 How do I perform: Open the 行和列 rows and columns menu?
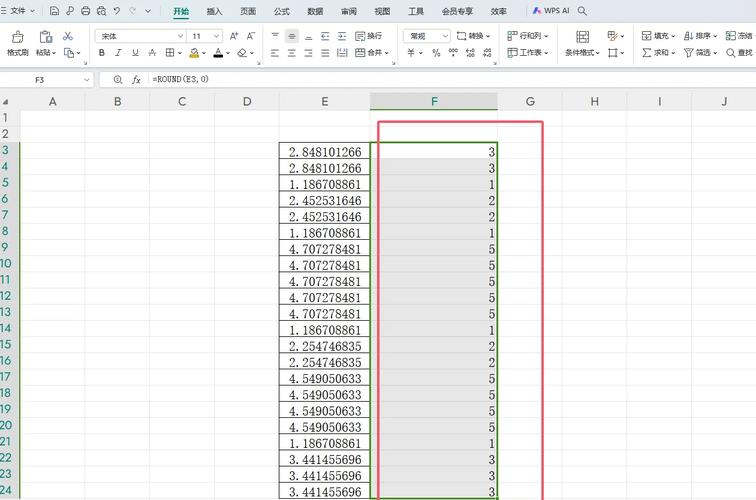527,36
